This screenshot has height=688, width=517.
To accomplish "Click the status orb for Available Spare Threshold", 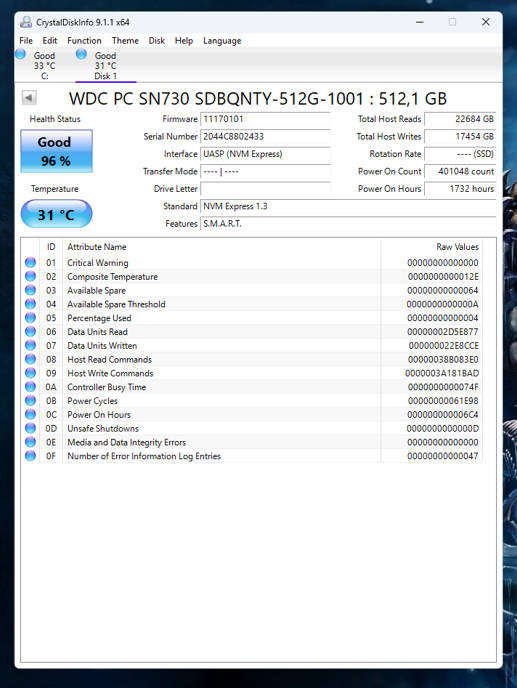I will [x=30, y=304].
